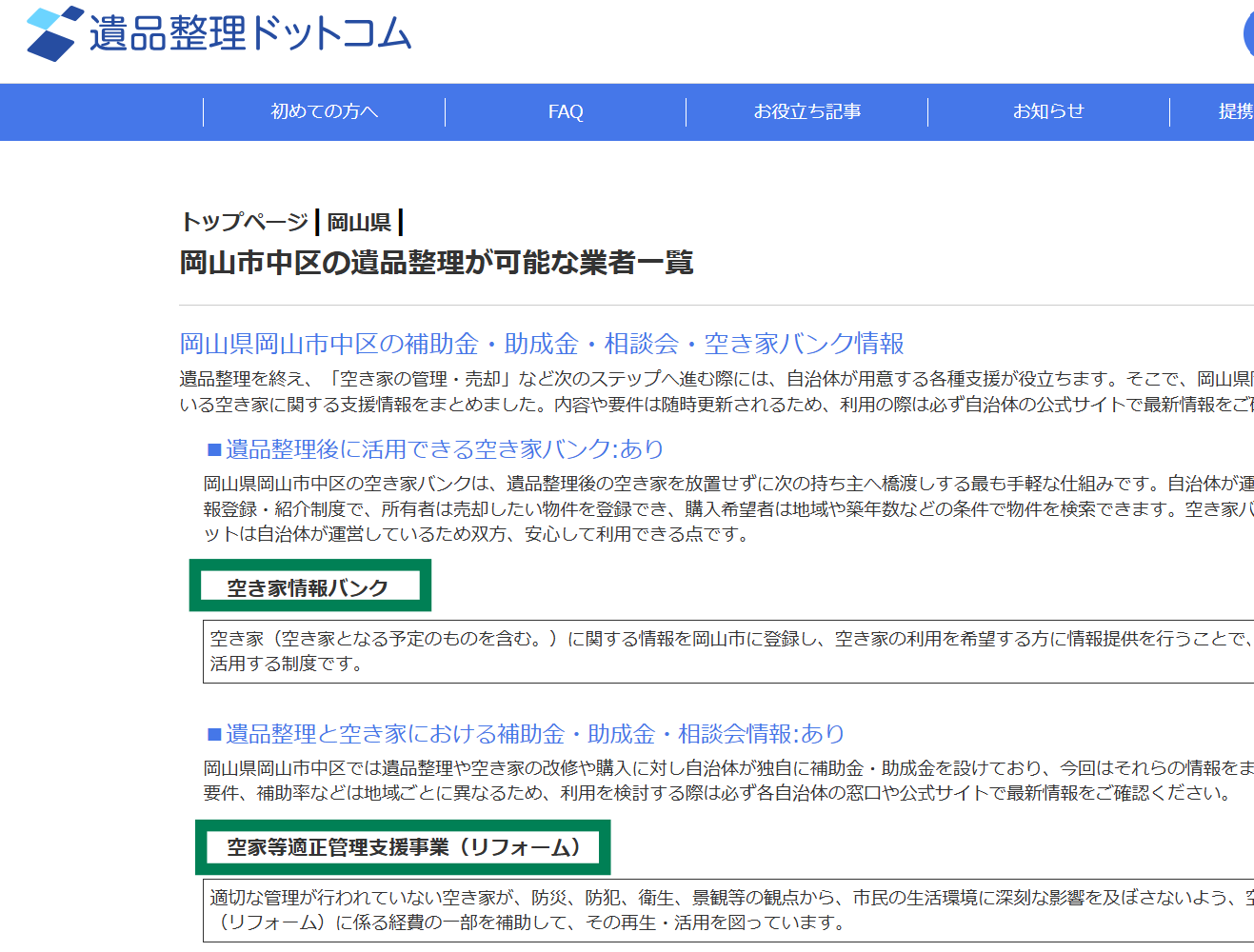The height and width of the screenshot is (952, 1254).
Task: Select the 遺品整理後に活用できる空き家バンク:あり subheading
Action: pyautogui.click(x=444, y=449)
